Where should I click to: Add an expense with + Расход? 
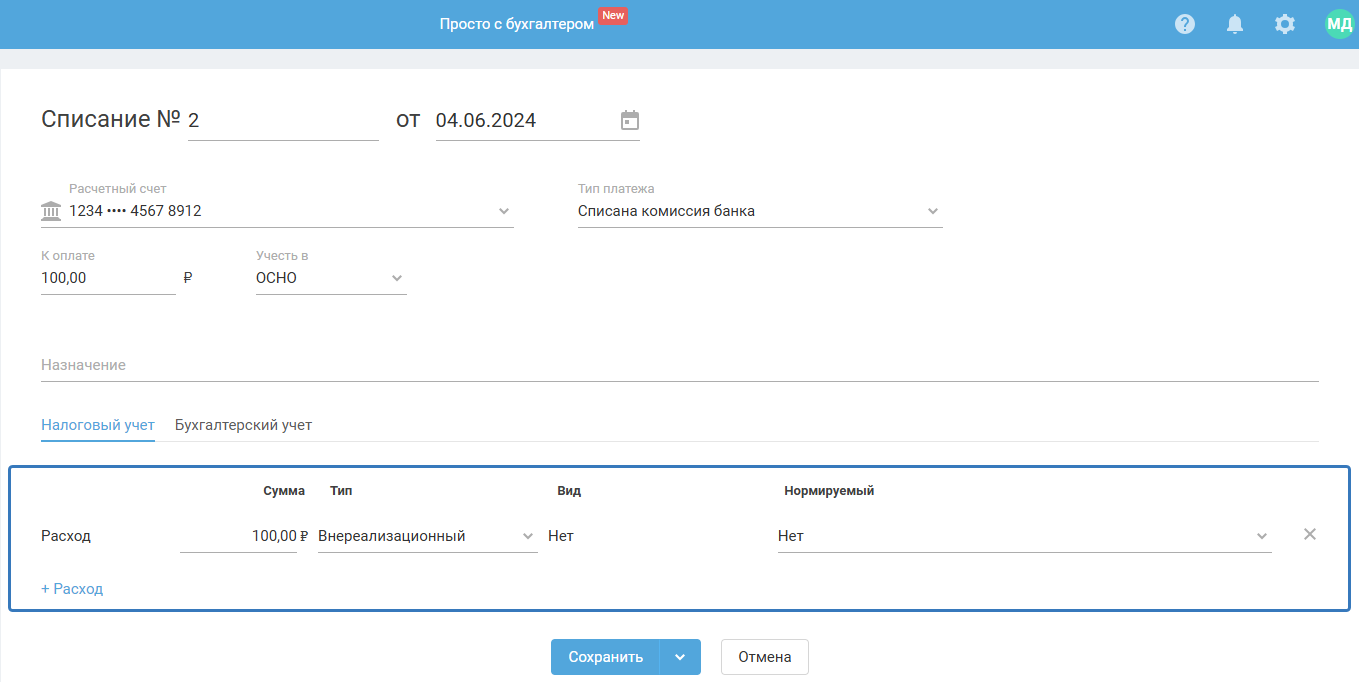point(72,589)
